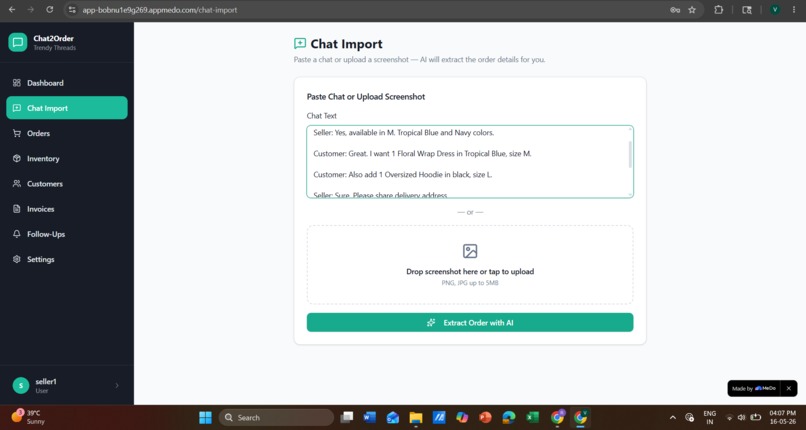Reload the page

[x=49, y=10]
